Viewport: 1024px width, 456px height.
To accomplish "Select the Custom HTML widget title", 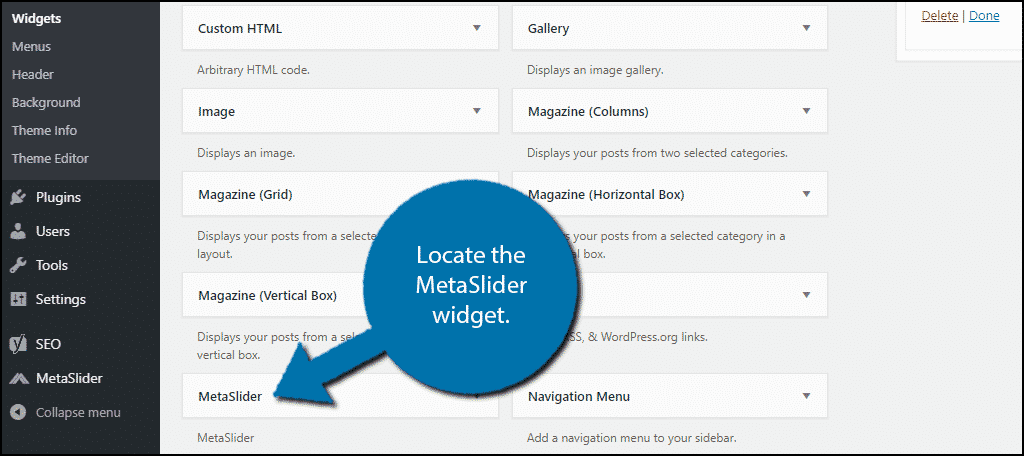I will (240, 29).
